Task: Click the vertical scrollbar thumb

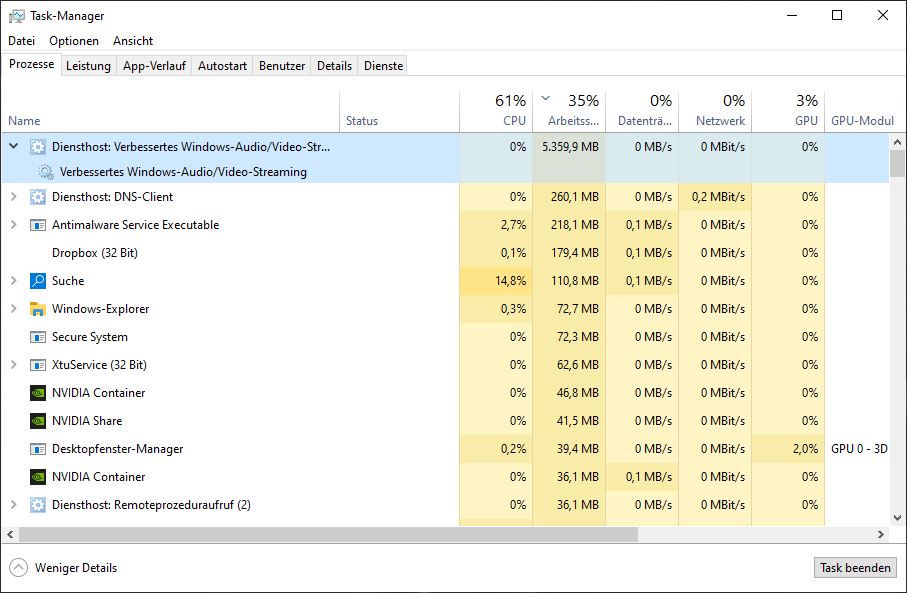Action: (897, 163)
